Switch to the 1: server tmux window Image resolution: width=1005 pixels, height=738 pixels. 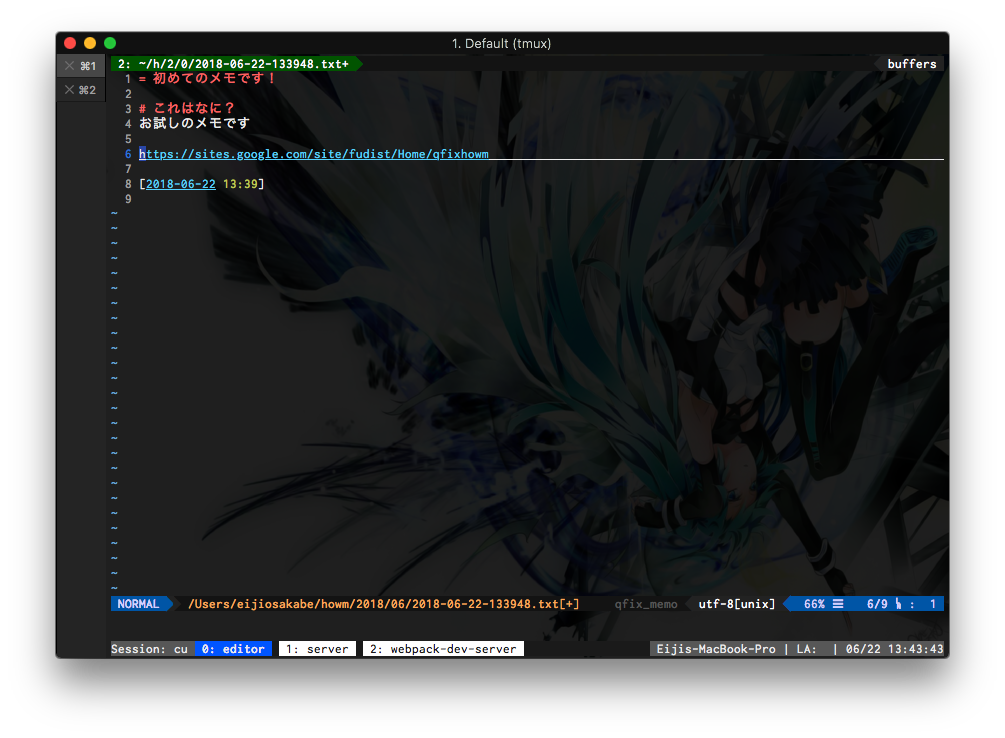pyautogui.click(x=317, y=647)
